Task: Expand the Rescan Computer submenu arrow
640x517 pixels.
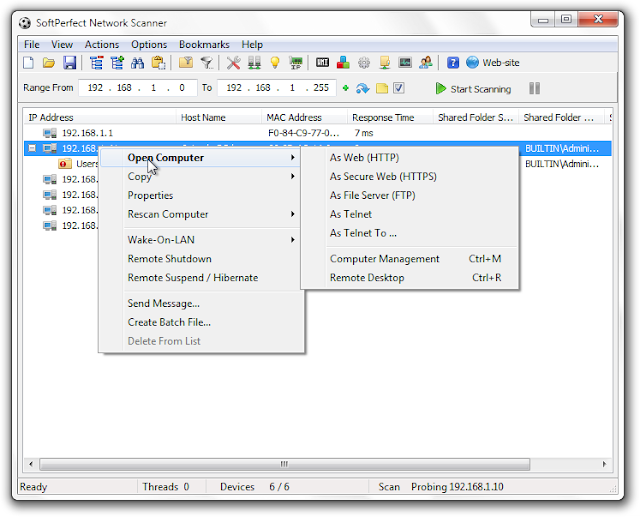Action: [x=293, y=214]
